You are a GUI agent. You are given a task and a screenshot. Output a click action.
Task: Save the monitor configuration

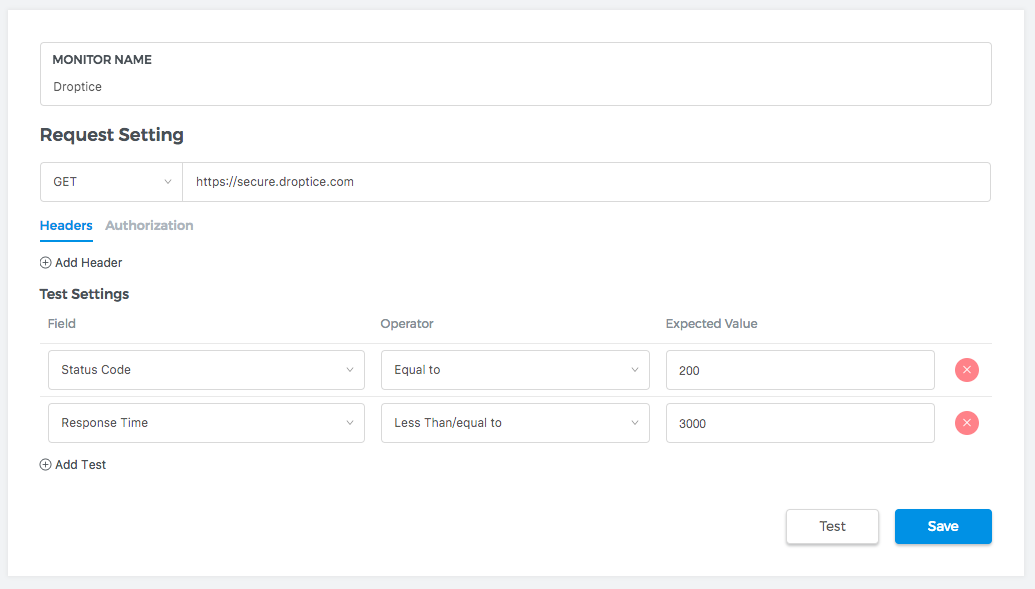click(942, 527)
